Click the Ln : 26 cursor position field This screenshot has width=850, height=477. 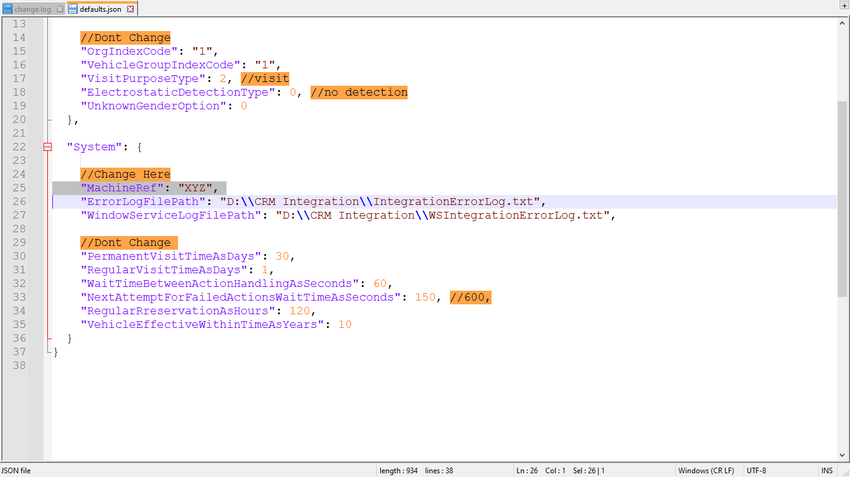pos(529,470)
